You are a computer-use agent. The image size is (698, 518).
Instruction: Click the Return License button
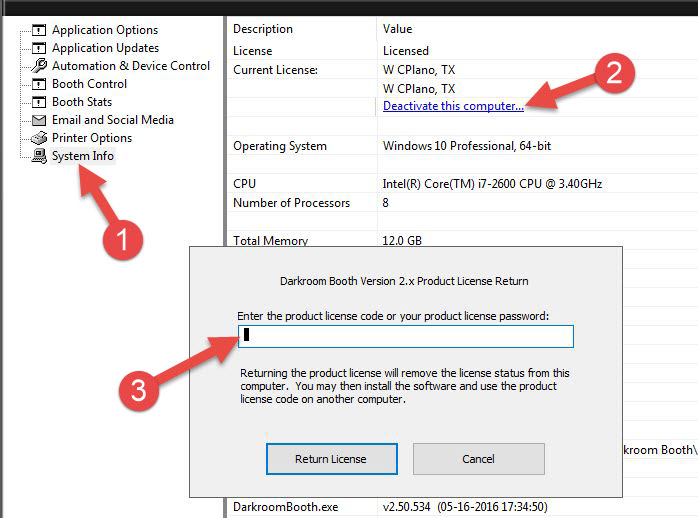click(332, 459)
